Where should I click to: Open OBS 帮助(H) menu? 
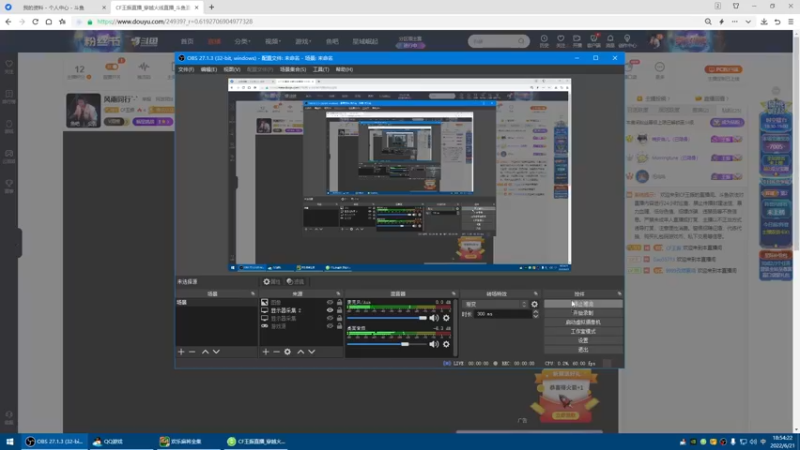pyautogui.click(x=344, y=69)
